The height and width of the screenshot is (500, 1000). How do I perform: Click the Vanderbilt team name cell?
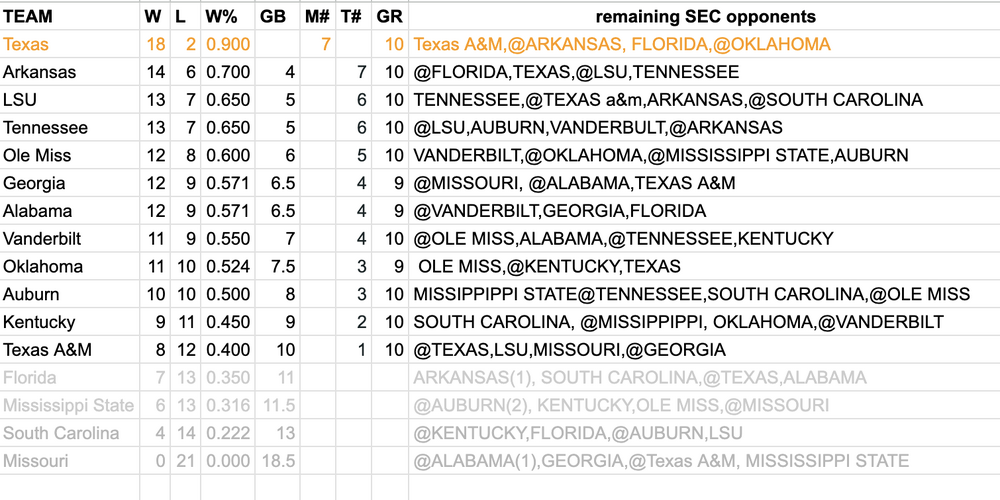pyautogui.click(x=43, y=239)
